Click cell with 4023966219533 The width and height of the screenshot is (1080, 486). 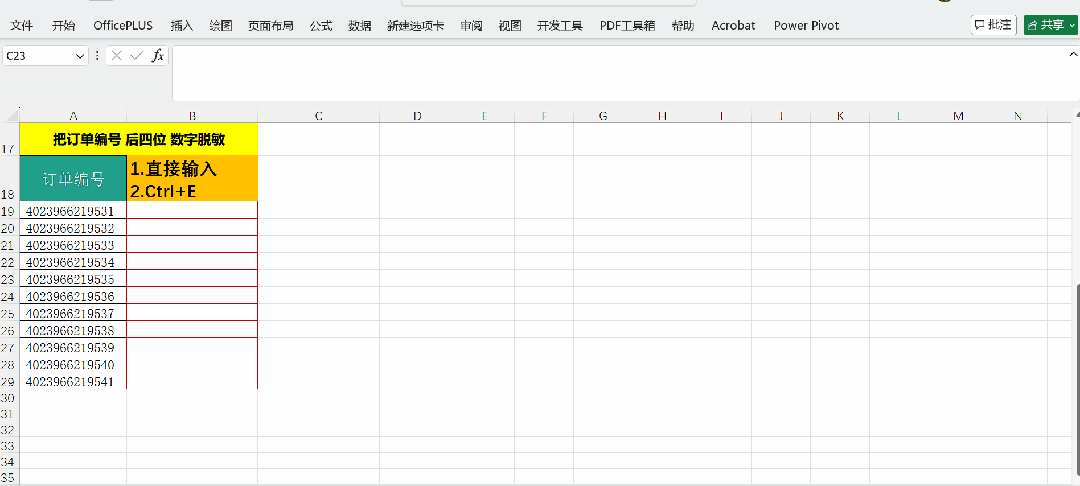(x=73, y=244)
